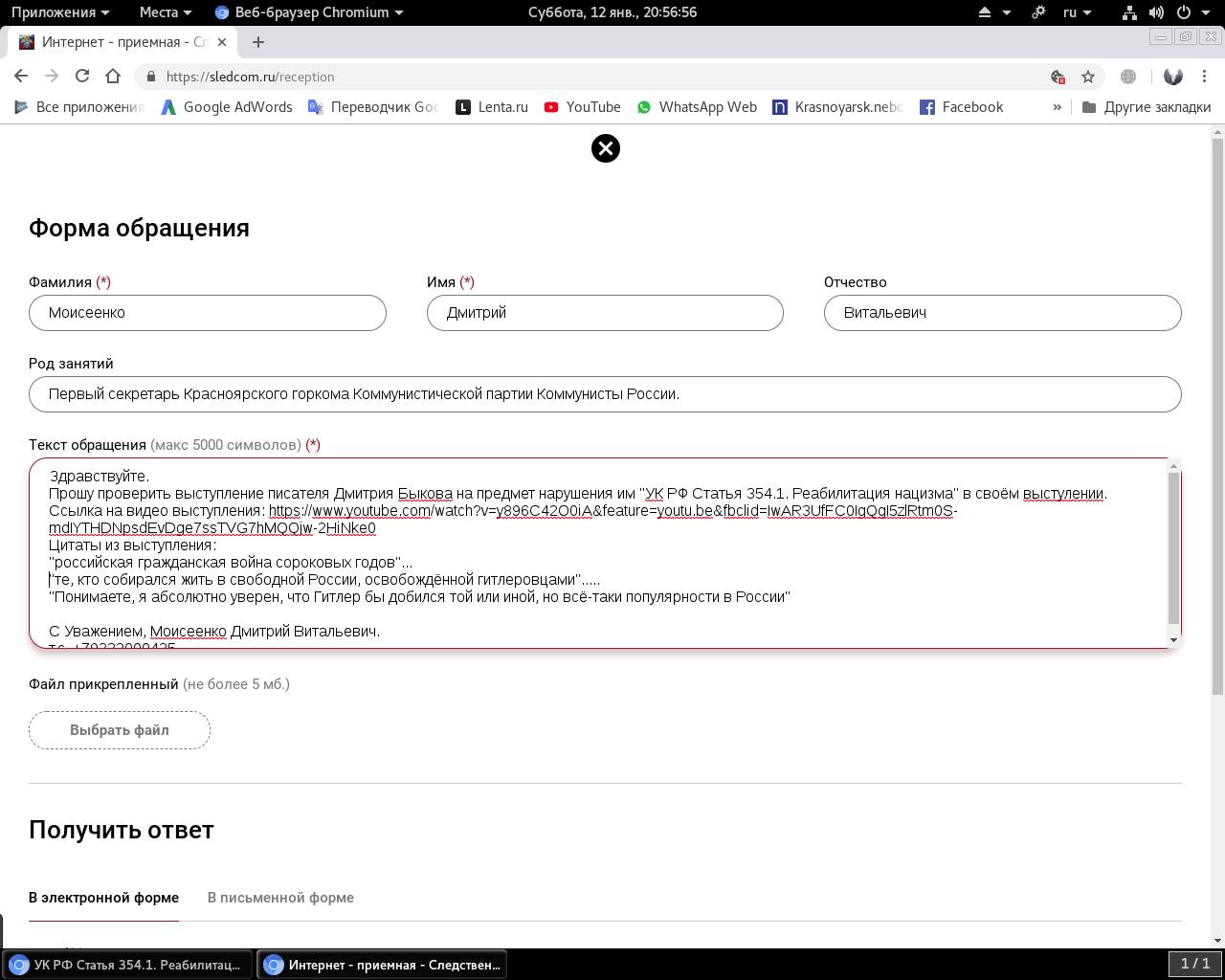The image size is (1225, 980).
Task: Click the eject icon dropdown arrow
Action: pos(1007,12)
